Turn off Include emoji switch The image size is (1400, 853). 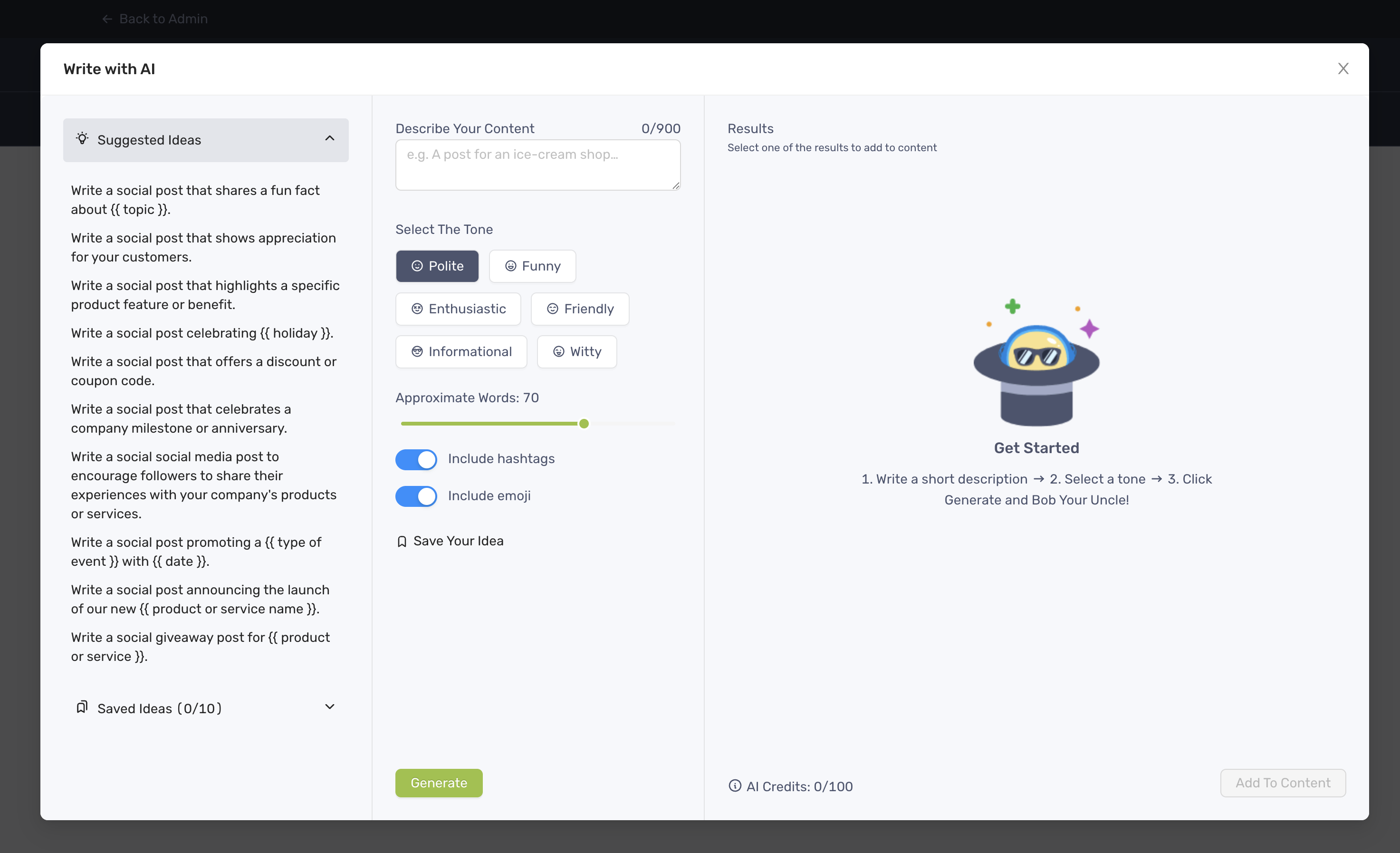point(416,496)
